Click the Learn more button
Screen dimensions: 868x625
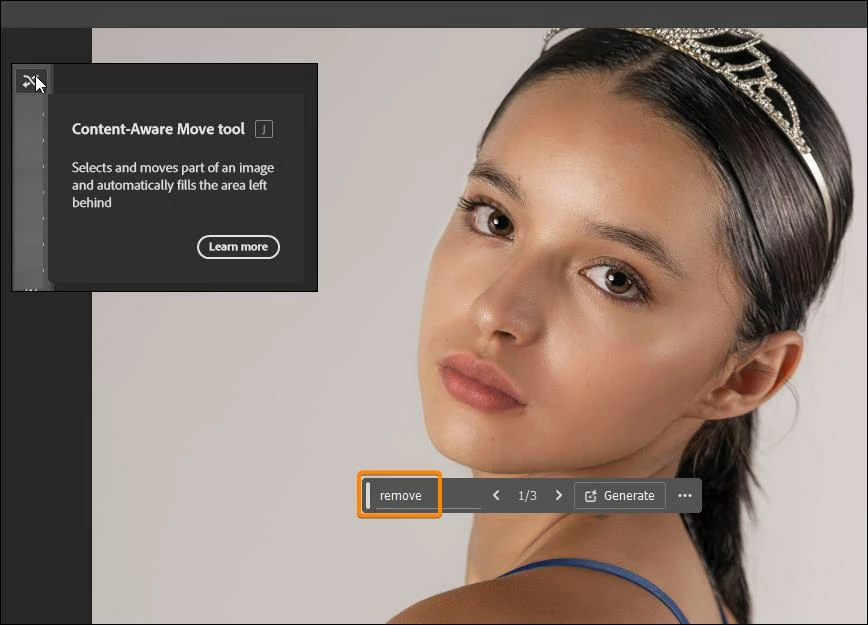click(x=238, y=247)
